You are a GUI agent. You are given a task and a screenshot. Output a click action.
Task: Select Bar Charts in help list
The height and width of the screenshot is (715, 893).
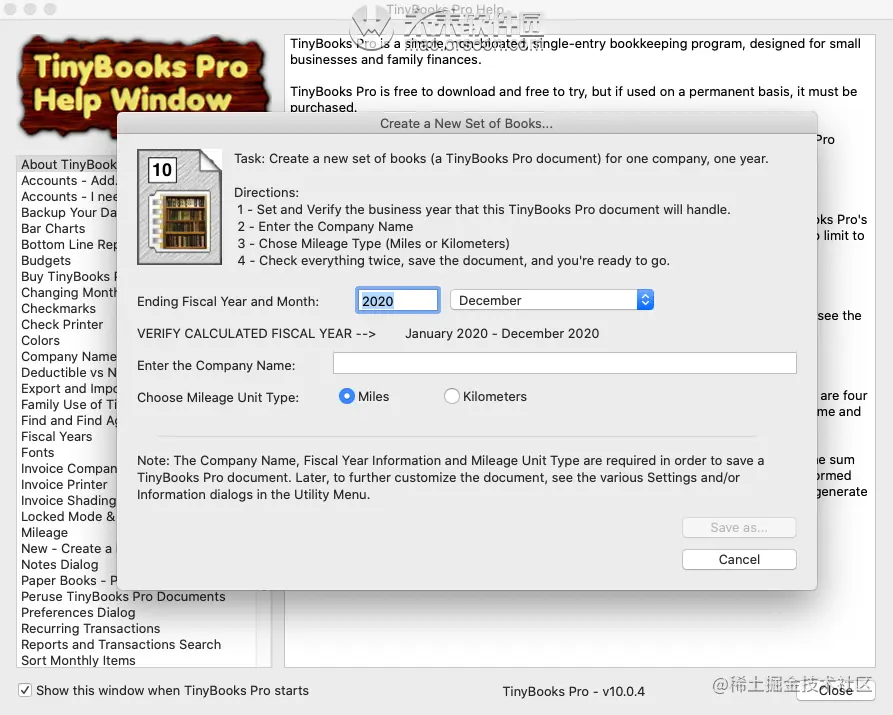[53, 228]
